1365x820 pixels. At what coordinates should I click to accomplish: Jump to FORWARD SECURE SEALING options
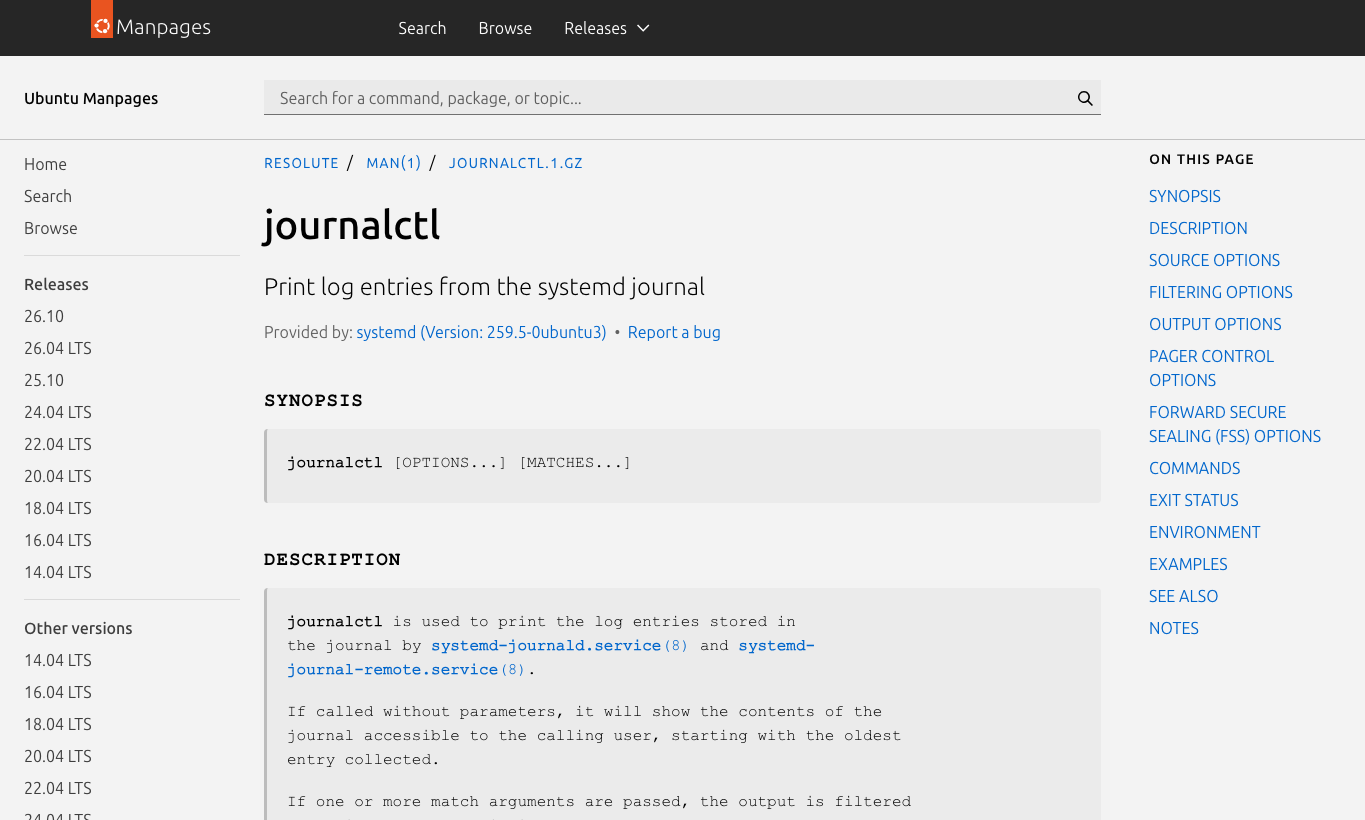coord(1235,424)
